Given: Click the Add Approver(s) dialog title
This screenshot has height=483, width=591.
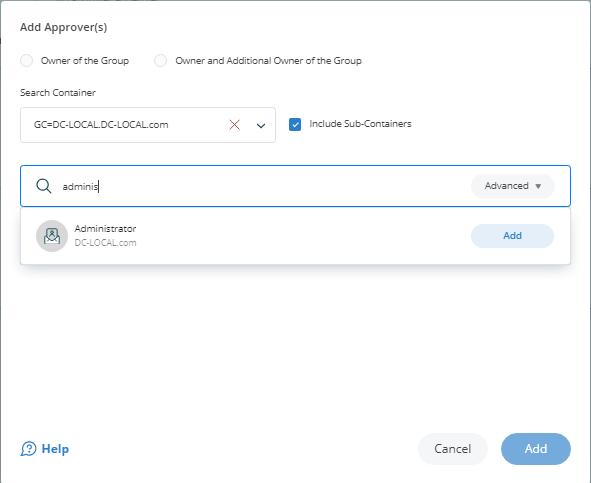Looking at the screenshot, I should (x=64, y=27).
